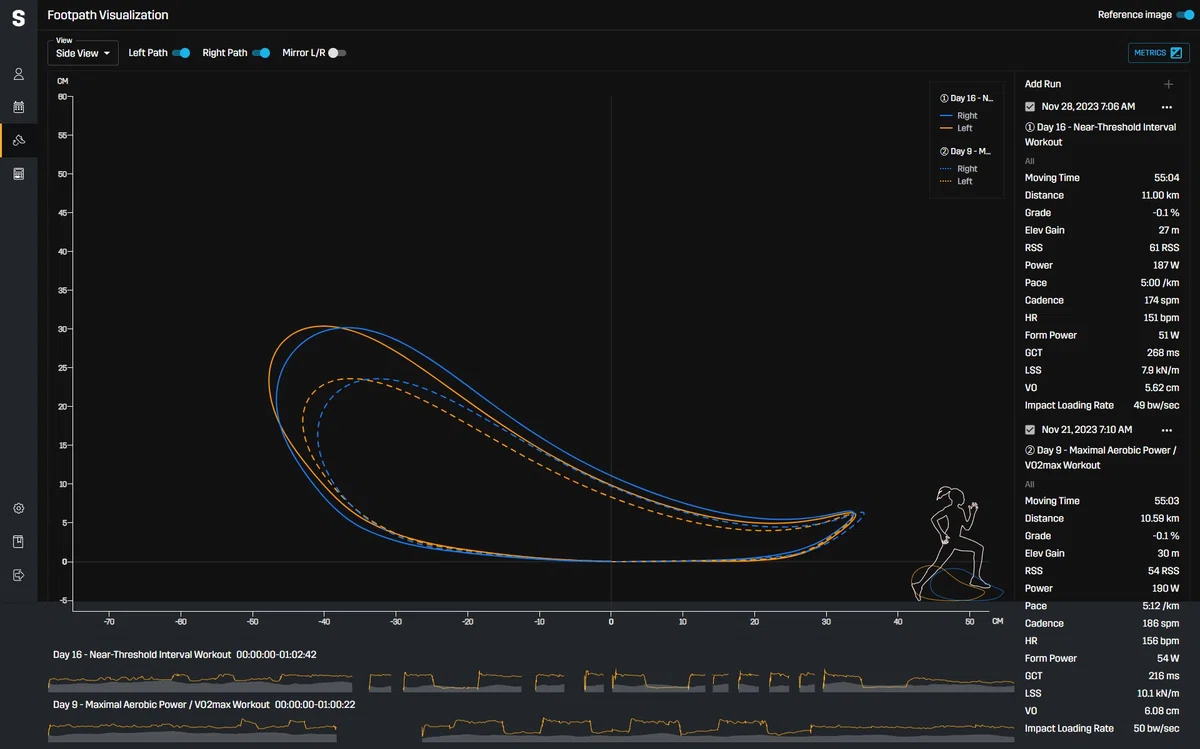Open three-dot menu for Nov 21, 2023 run
This screenshot has width=1200, height=749.
pyautogui.click(x=1166, y=430)
